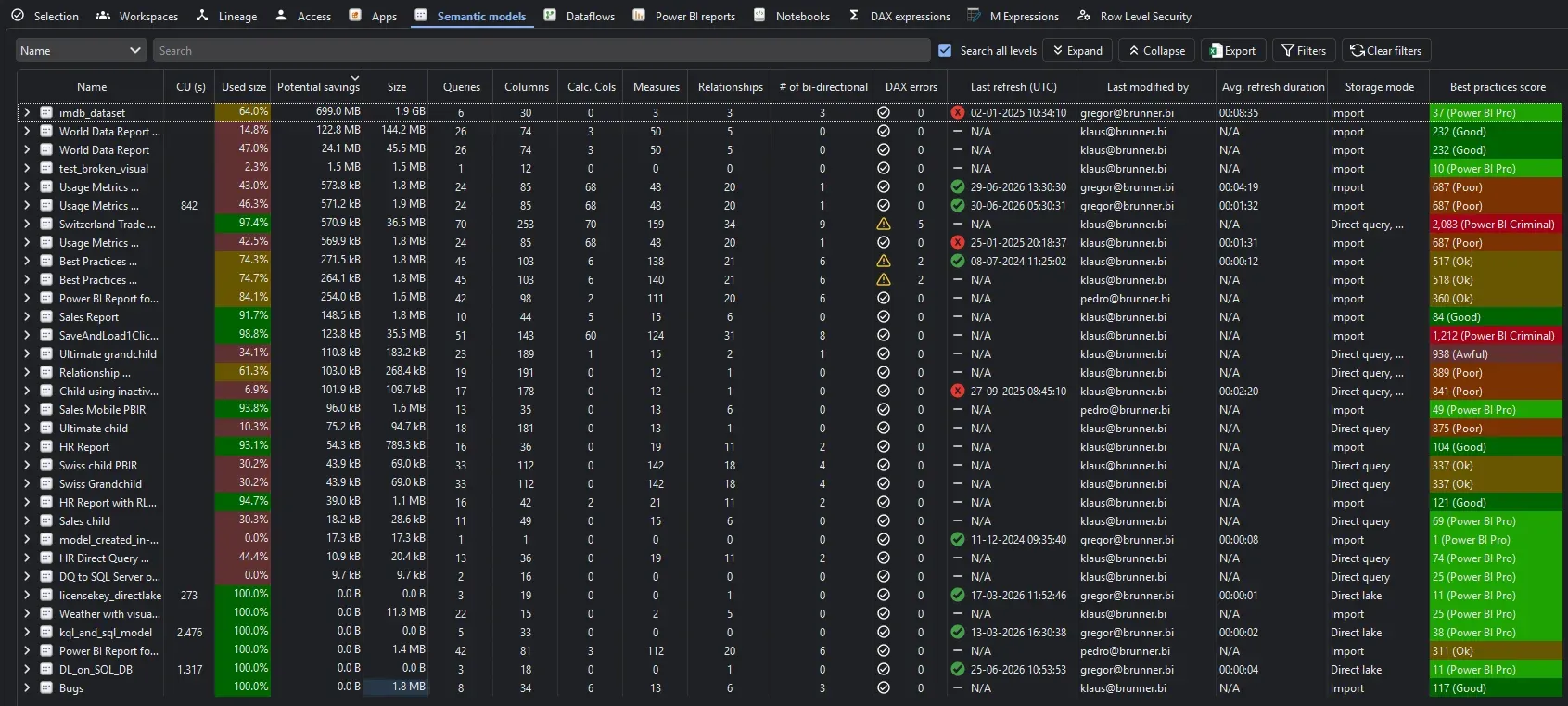Expand the licensekey_directlake row
Viewport: 1568px width, 706px height.
coord(27,595)
